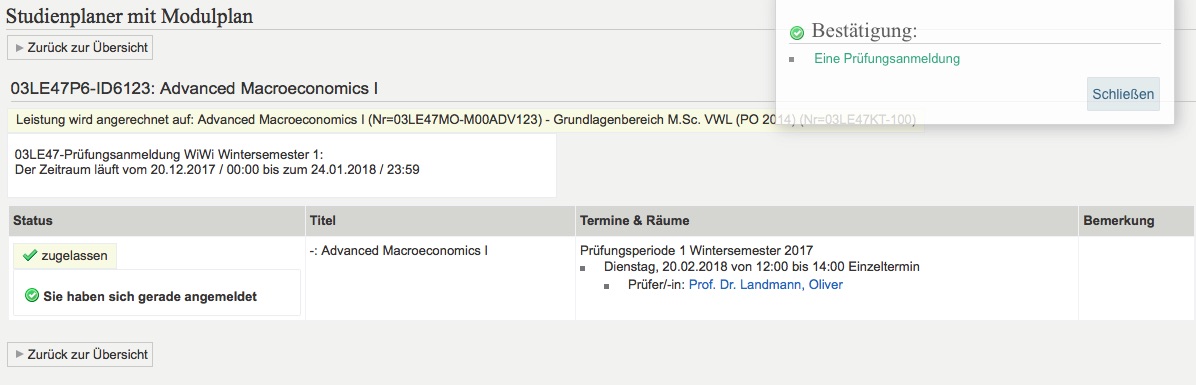Click the arrow icon in bottom Zurück button

20,355
